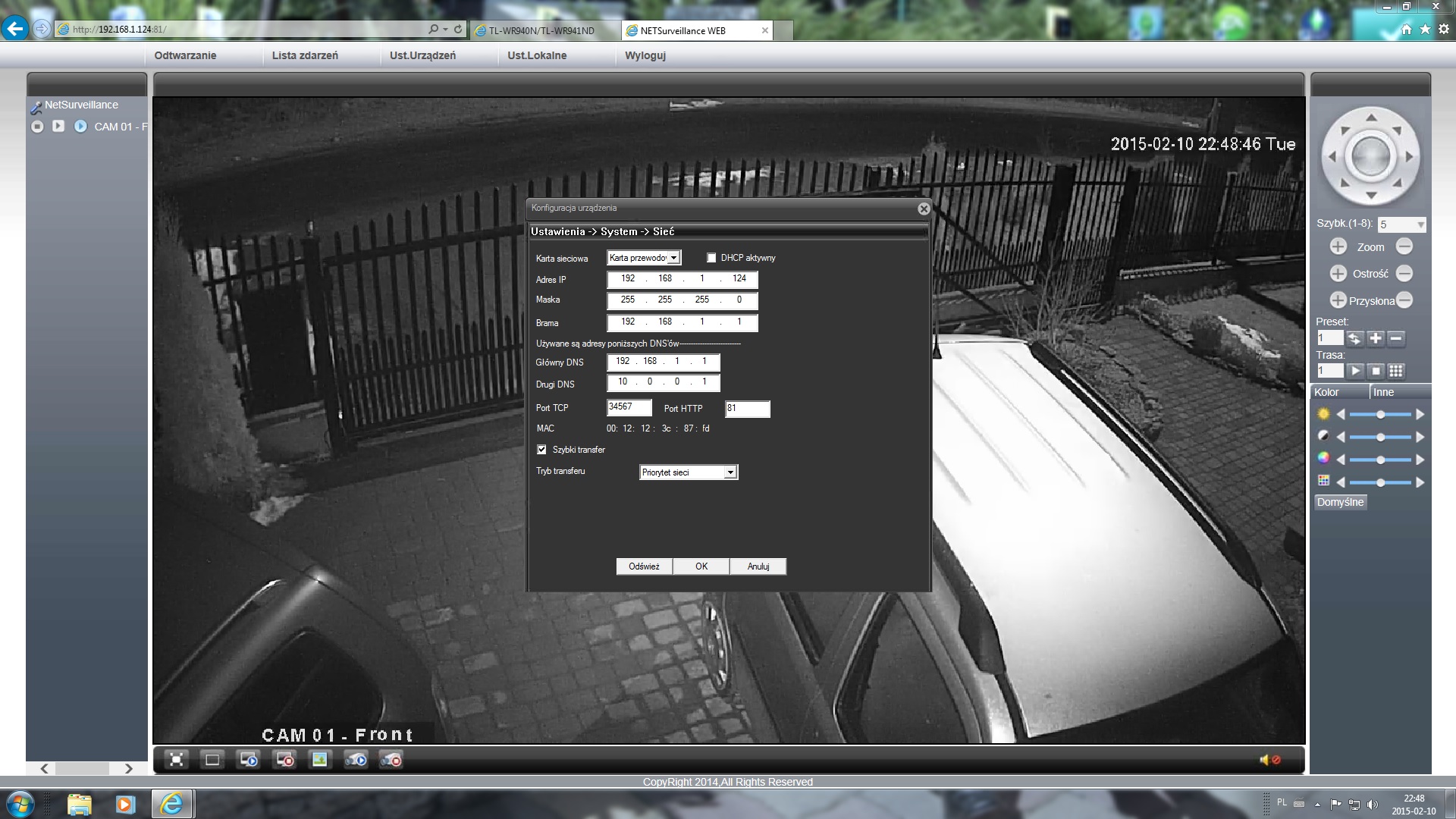Click the go-to-preset arrows icon

click(x=1354, y=338)
